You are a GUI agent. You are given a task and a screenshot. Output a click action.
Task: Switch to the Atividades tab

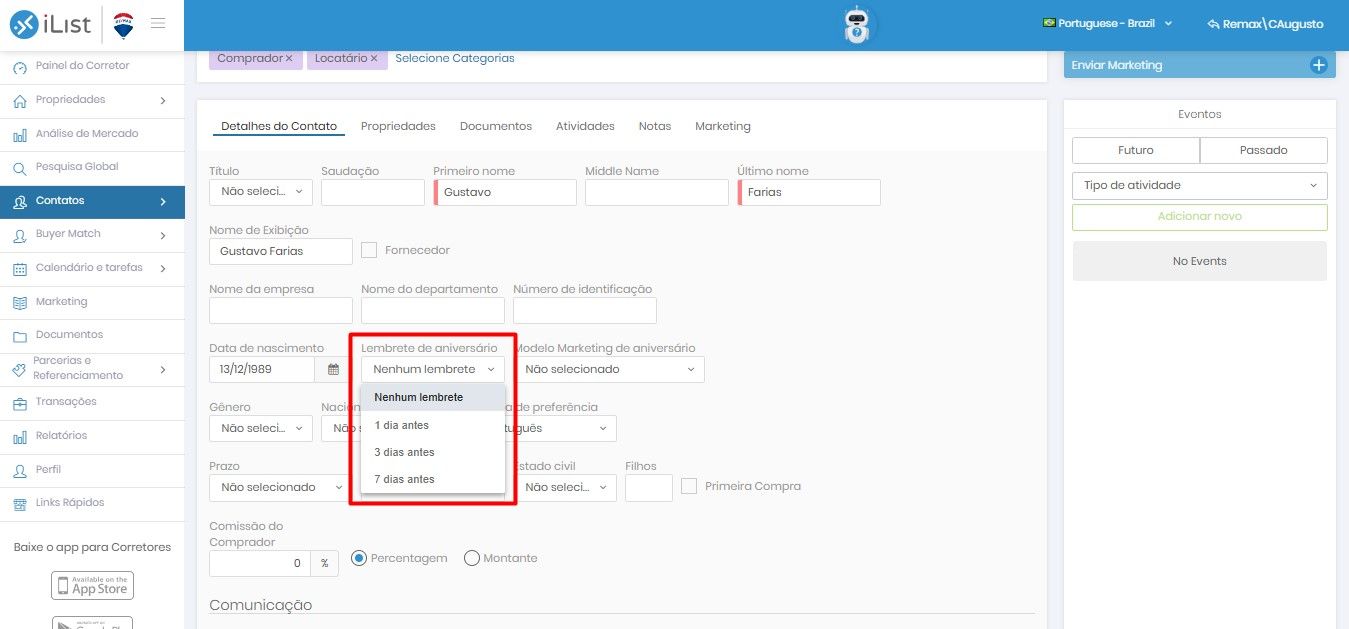[x=585, y=126]
